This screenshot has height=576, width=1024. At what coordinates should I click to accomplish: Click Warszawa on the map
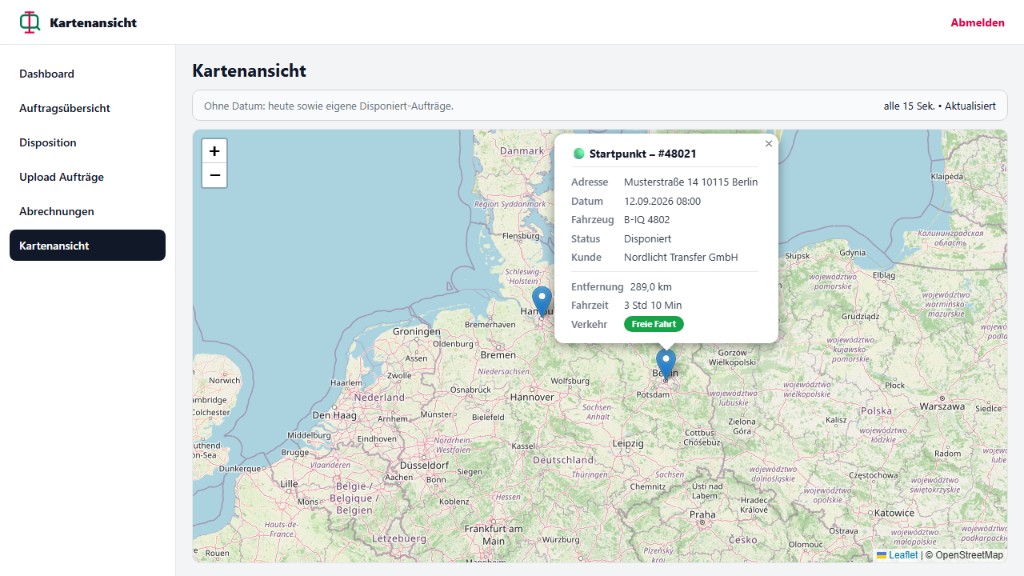point(942,406)
